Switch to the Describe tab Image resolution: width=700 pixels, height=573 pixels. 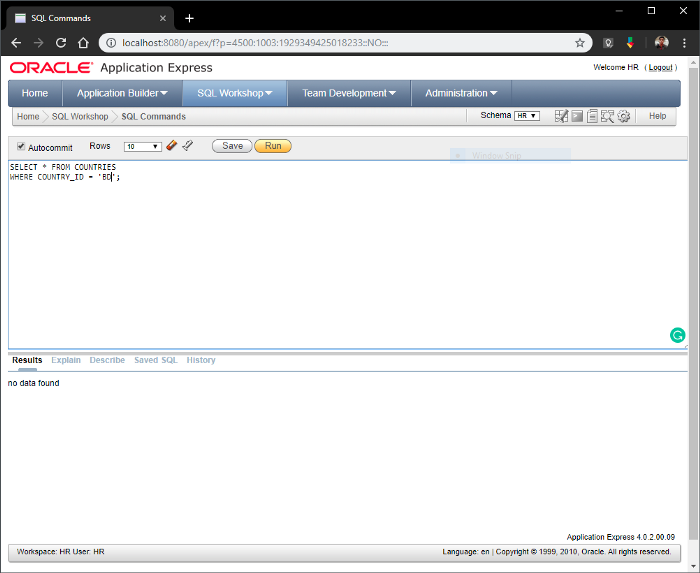(107, 360)
